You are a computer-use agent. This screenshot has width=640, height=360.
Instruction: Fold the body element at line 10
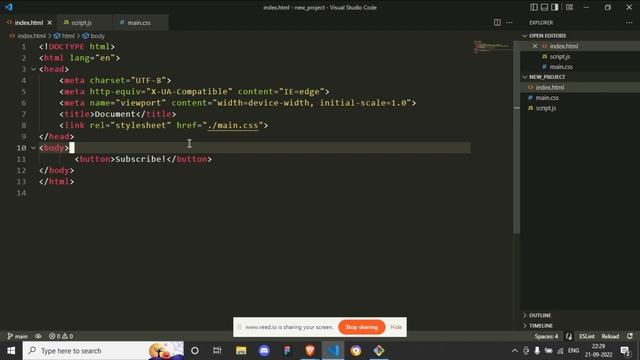pyautogui.click(x=33, y=148)
